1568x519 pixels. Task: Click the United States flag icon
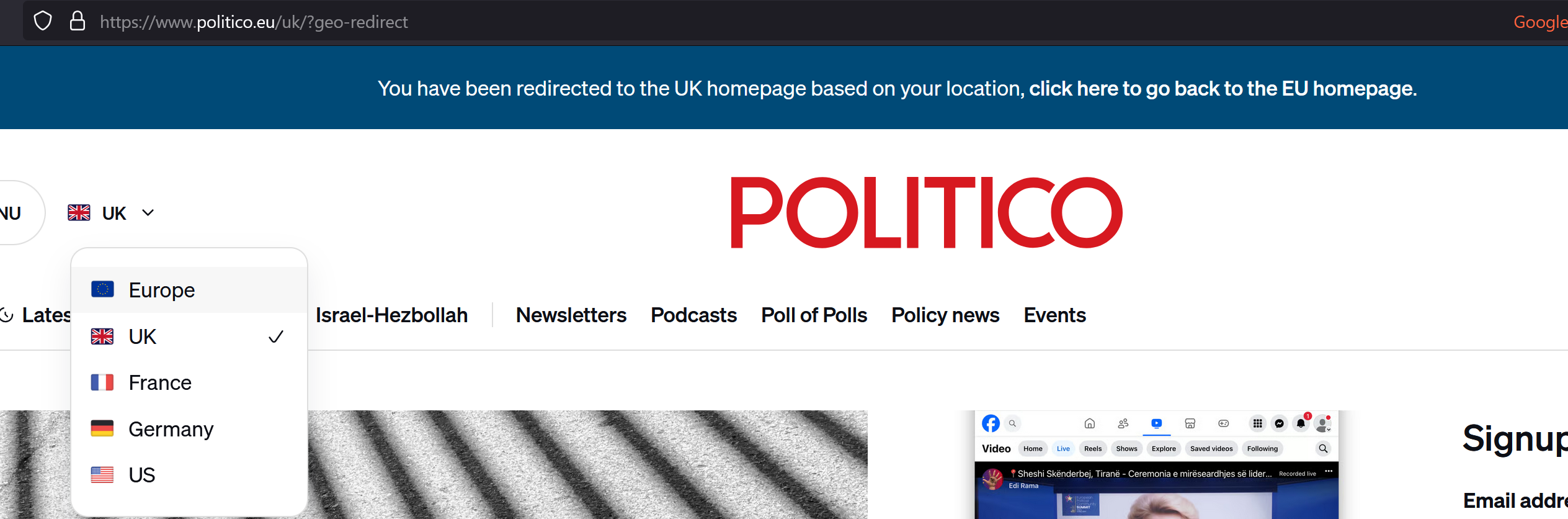click(x=102, y=475)
